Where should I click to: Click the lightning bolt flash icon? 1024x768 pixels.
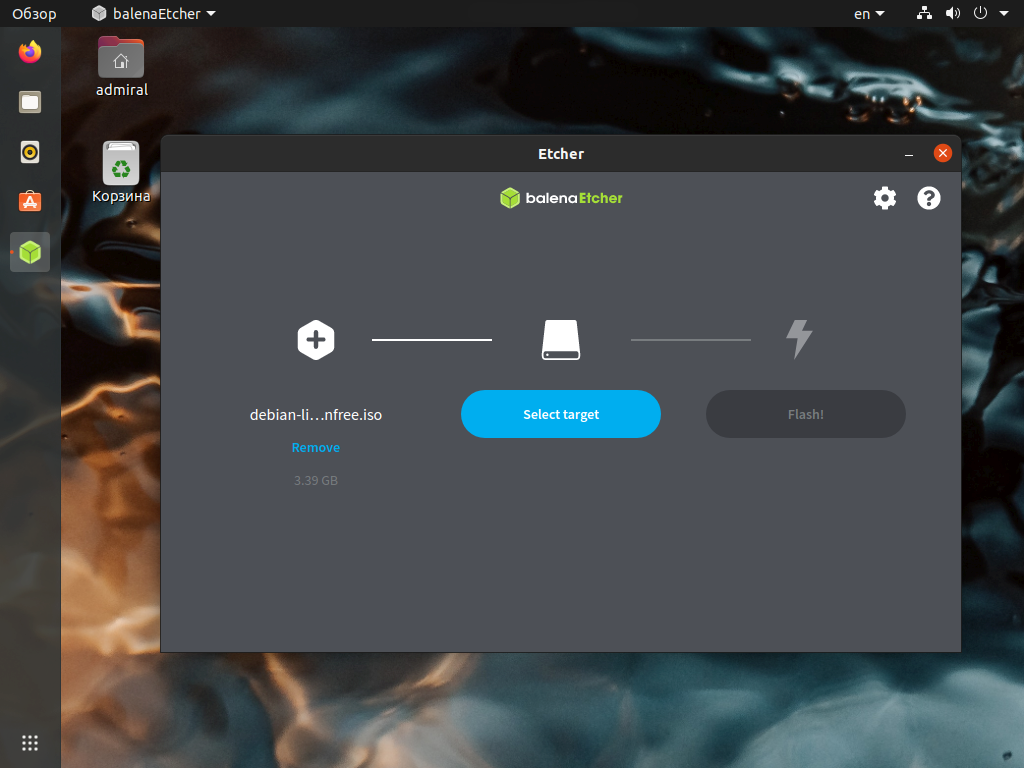pyautogui.click(x=799, y=339)
